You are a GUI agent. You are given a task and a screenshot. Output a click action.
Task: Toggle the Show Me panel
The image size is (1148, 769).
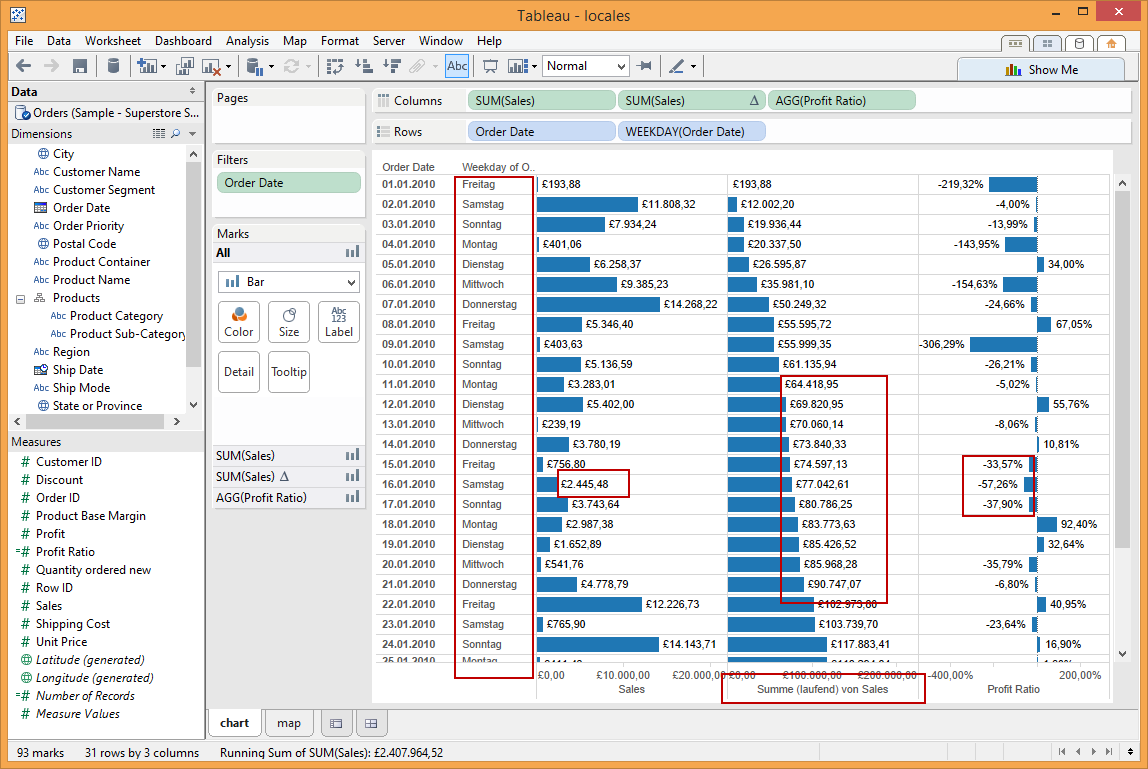[x=1041, y=69]
